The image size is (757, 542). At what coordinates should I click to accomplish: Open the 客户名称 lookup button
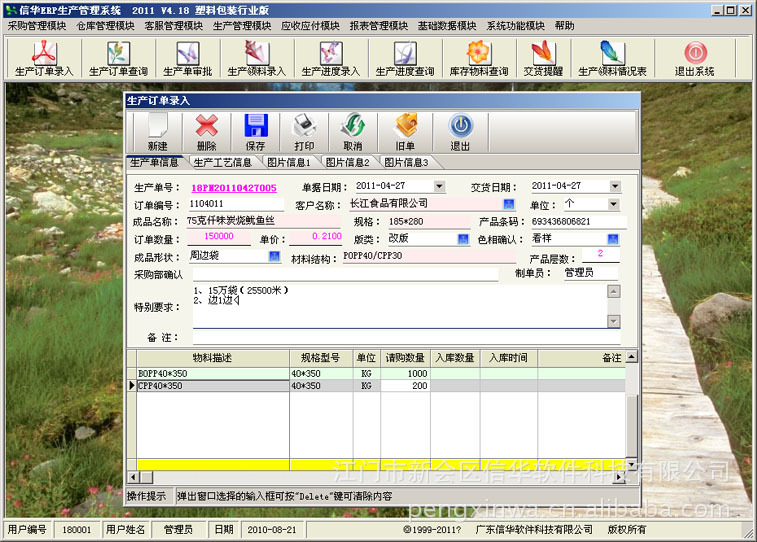click(x=509, y=204)
